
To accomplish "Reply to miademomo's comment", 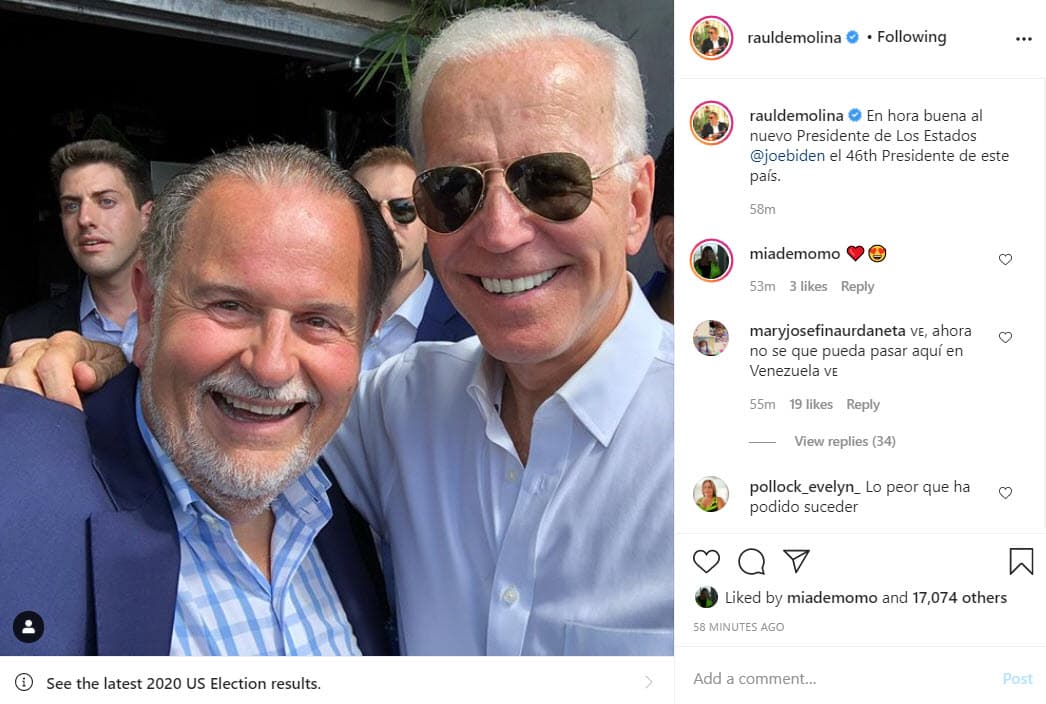I will (857, 285).
